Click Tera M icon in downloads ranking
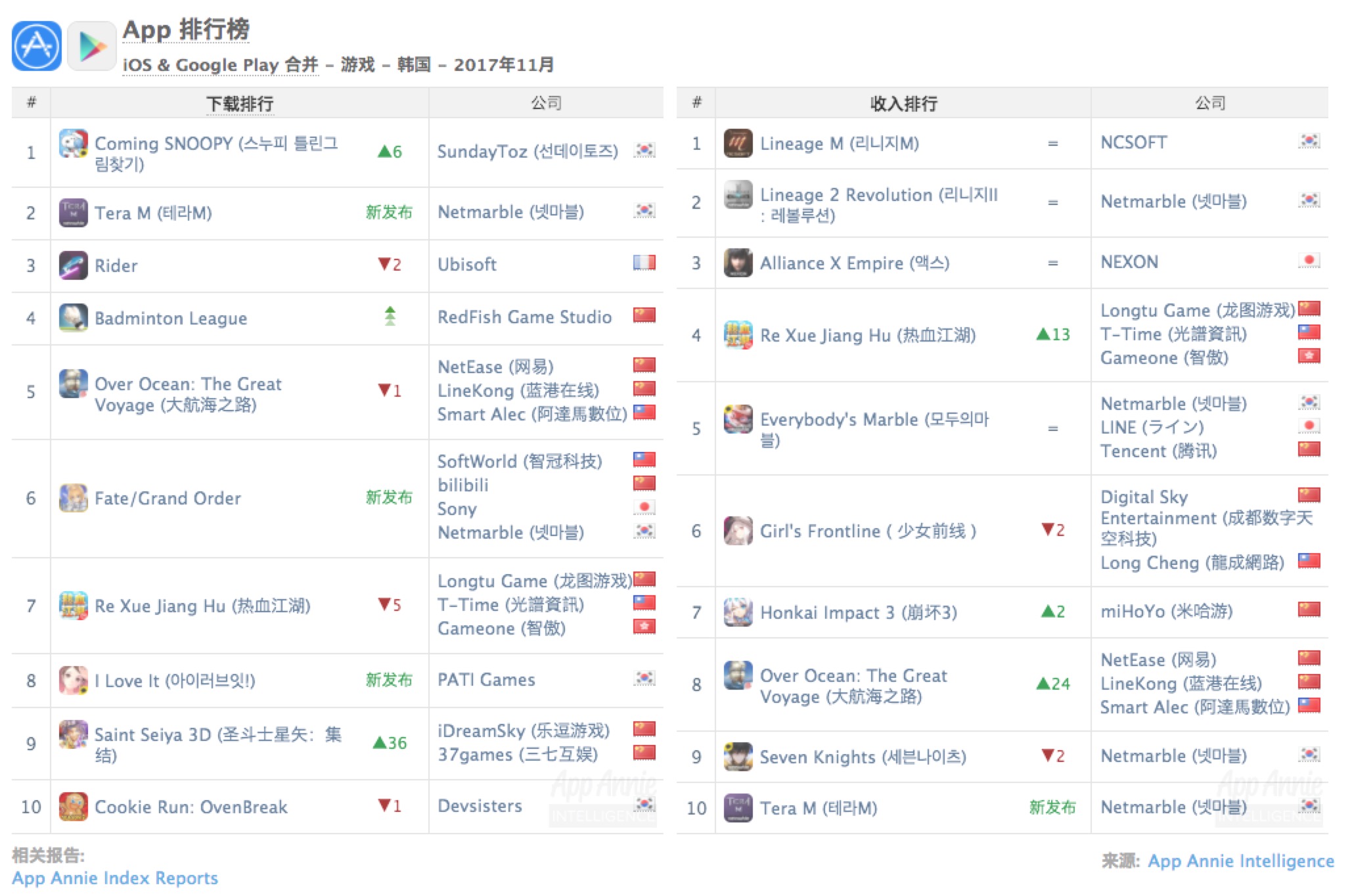The image size is (1352, 896). point(74,213)
